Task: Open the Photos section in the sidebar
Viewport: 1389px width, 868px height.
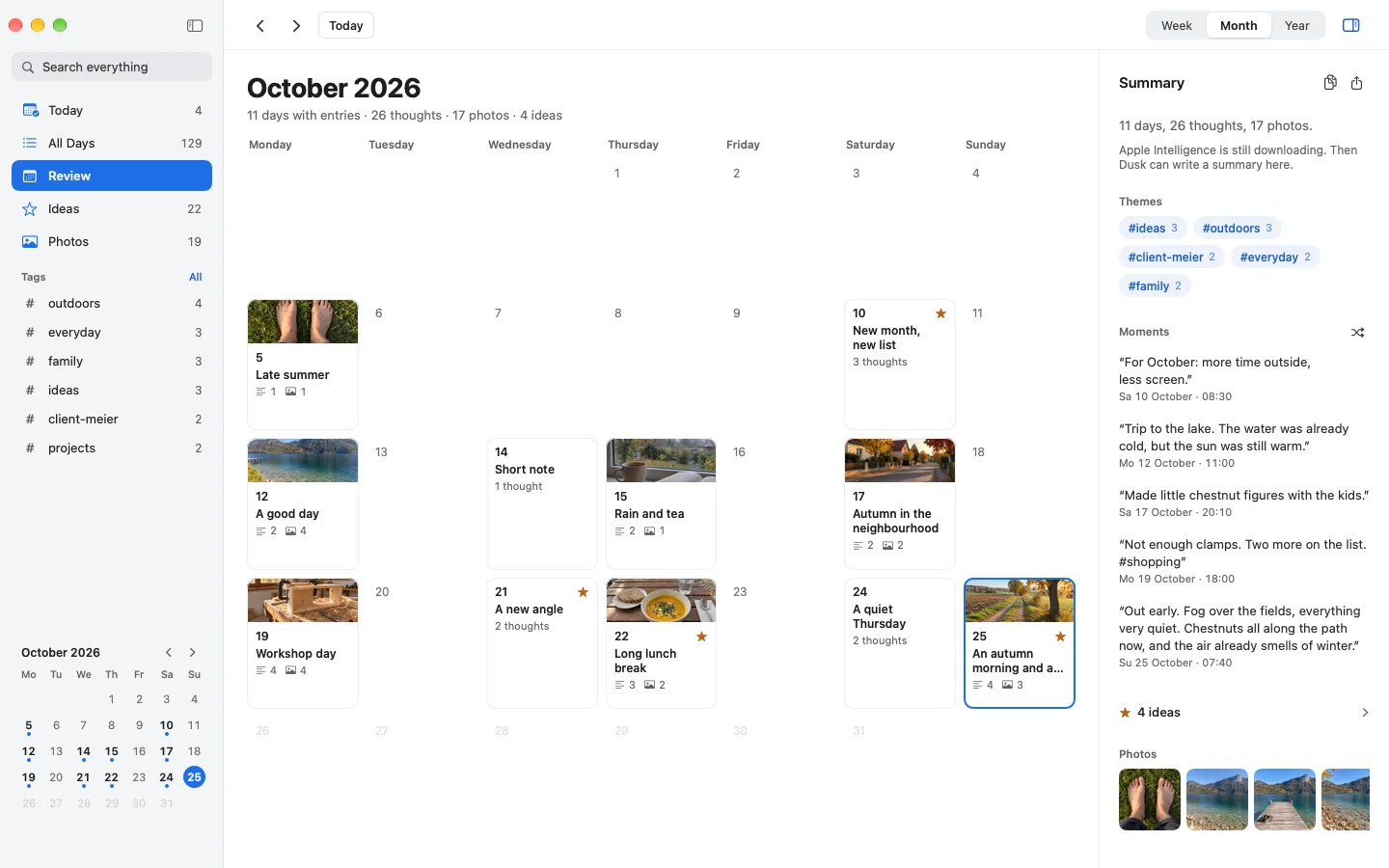Action: (112, 242)
